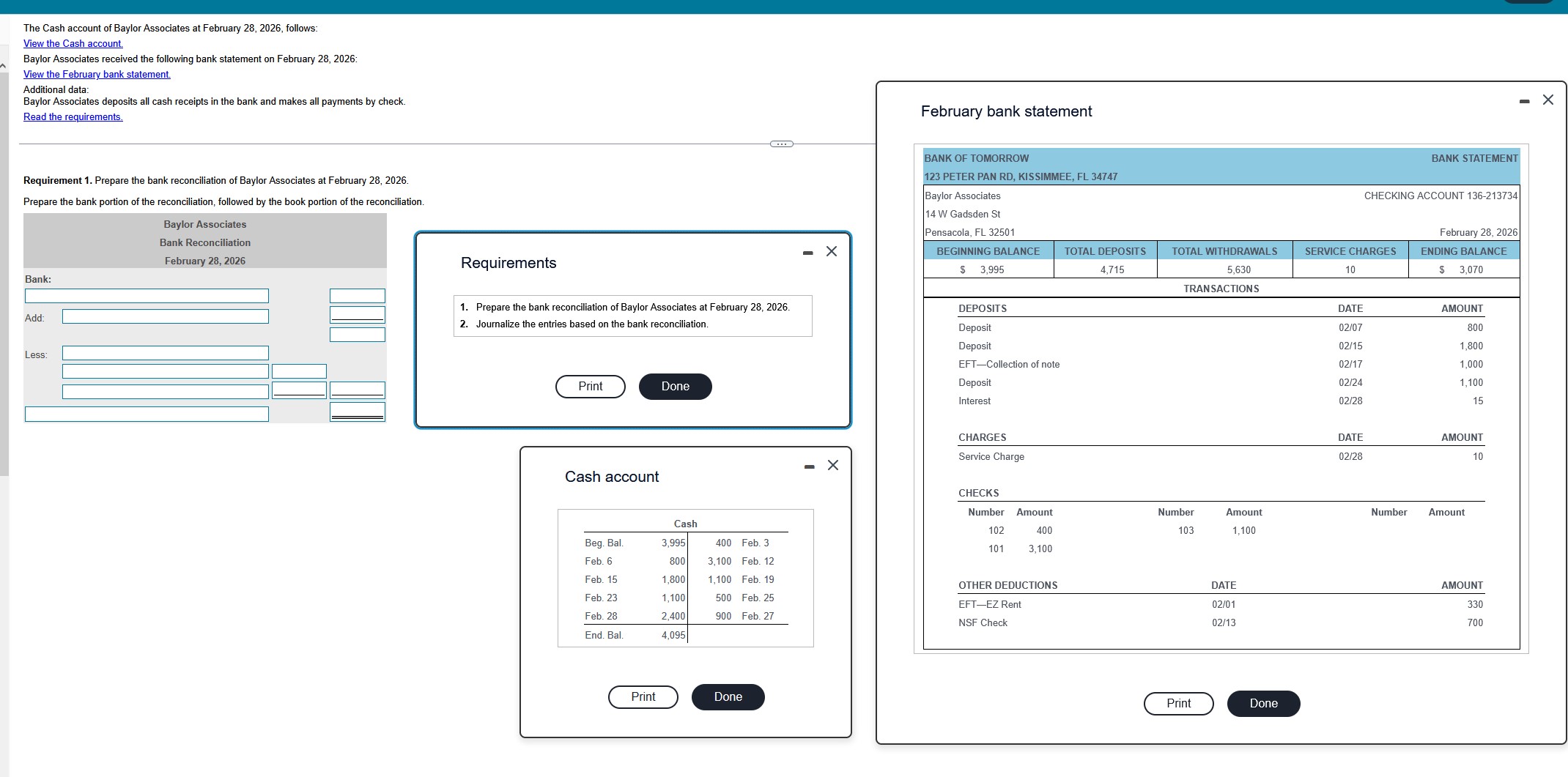Open the February bank statement link
The width and height of the screenshot is (1568, 777).
pyautogui.click(x=97, y=74)
